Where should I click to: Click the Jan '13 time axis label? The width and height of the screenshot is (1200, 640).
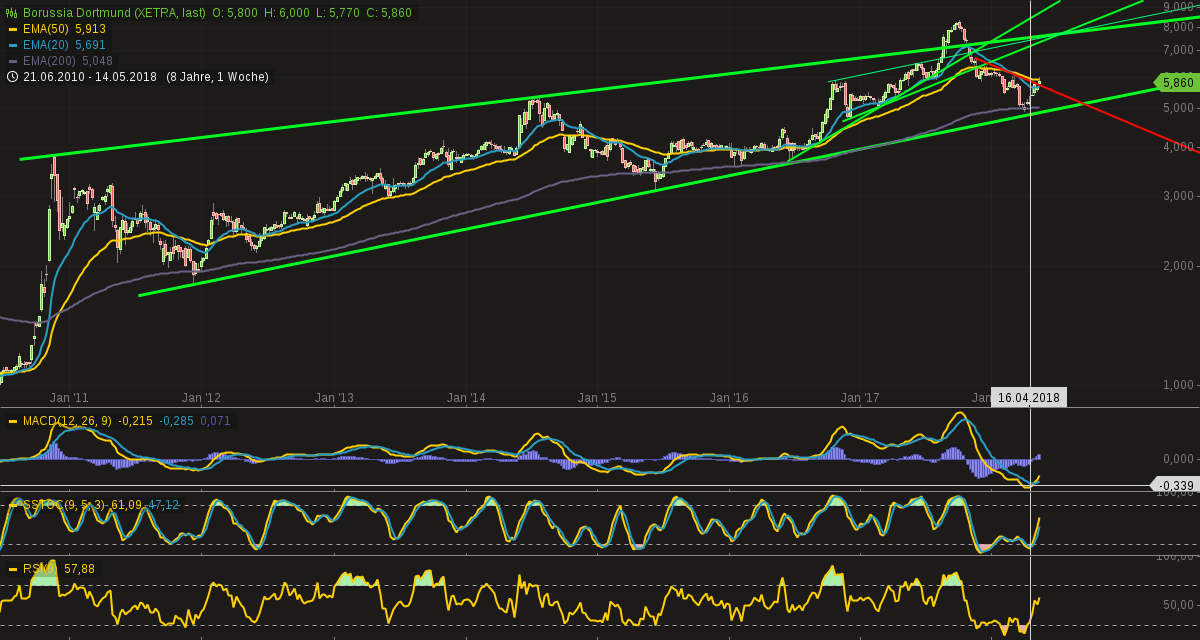click(x=334, y=398)
